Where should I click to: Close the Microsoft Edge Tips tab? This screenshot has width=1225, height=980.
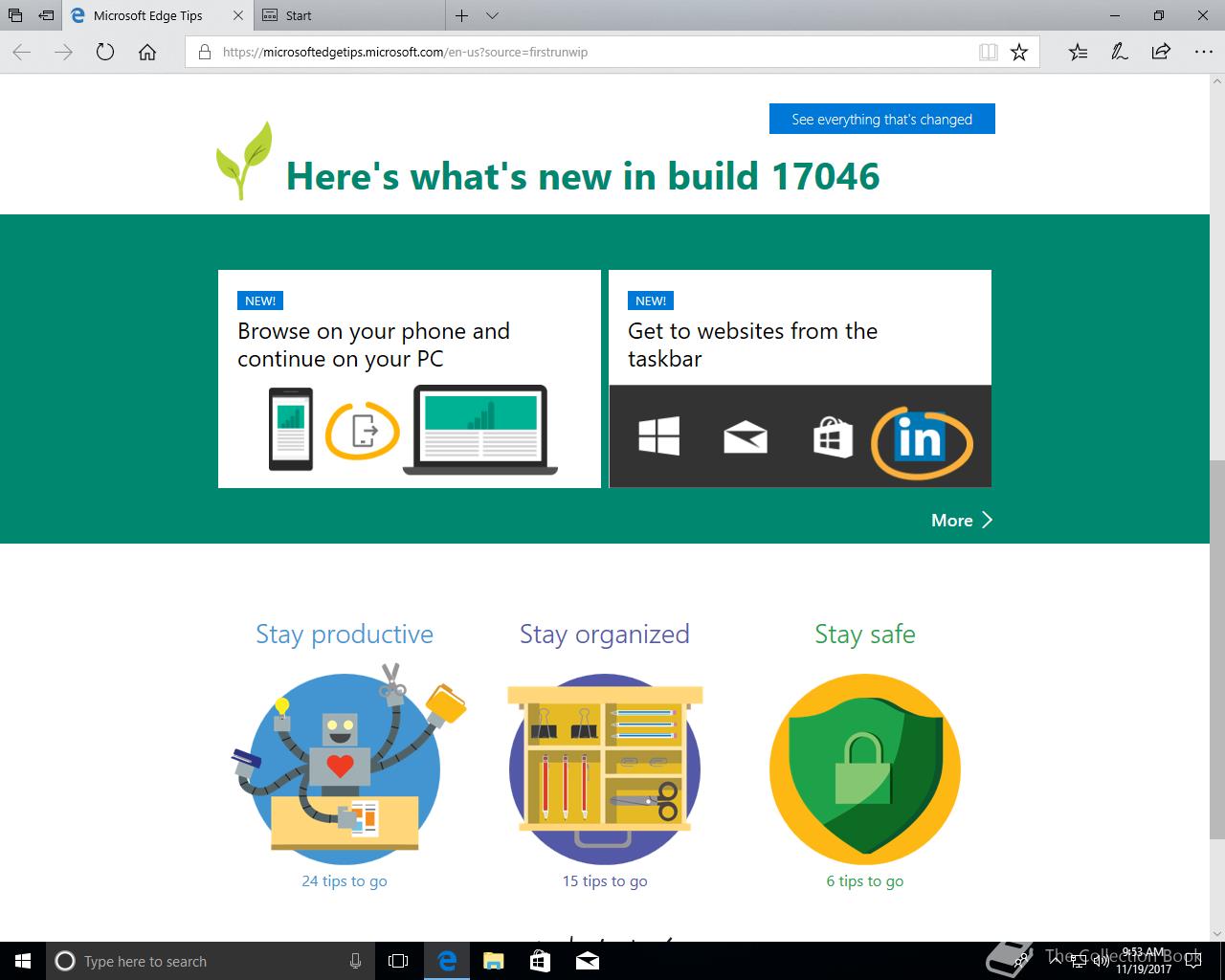coord(238,15)
